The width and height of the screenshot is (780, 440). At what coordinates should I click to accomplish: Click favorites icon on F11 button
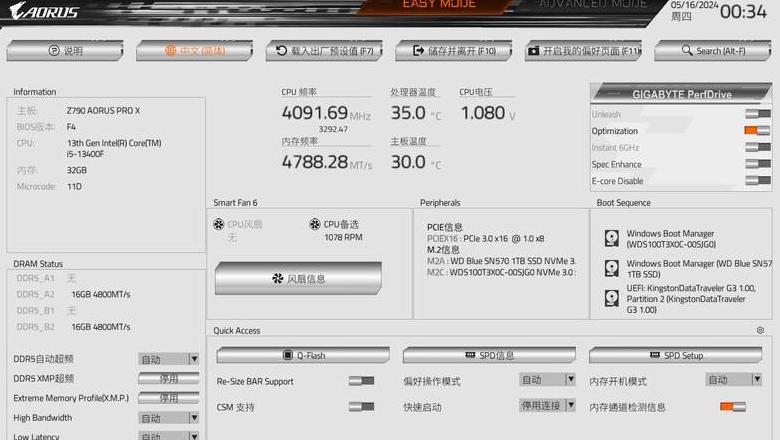click(534, 51)
